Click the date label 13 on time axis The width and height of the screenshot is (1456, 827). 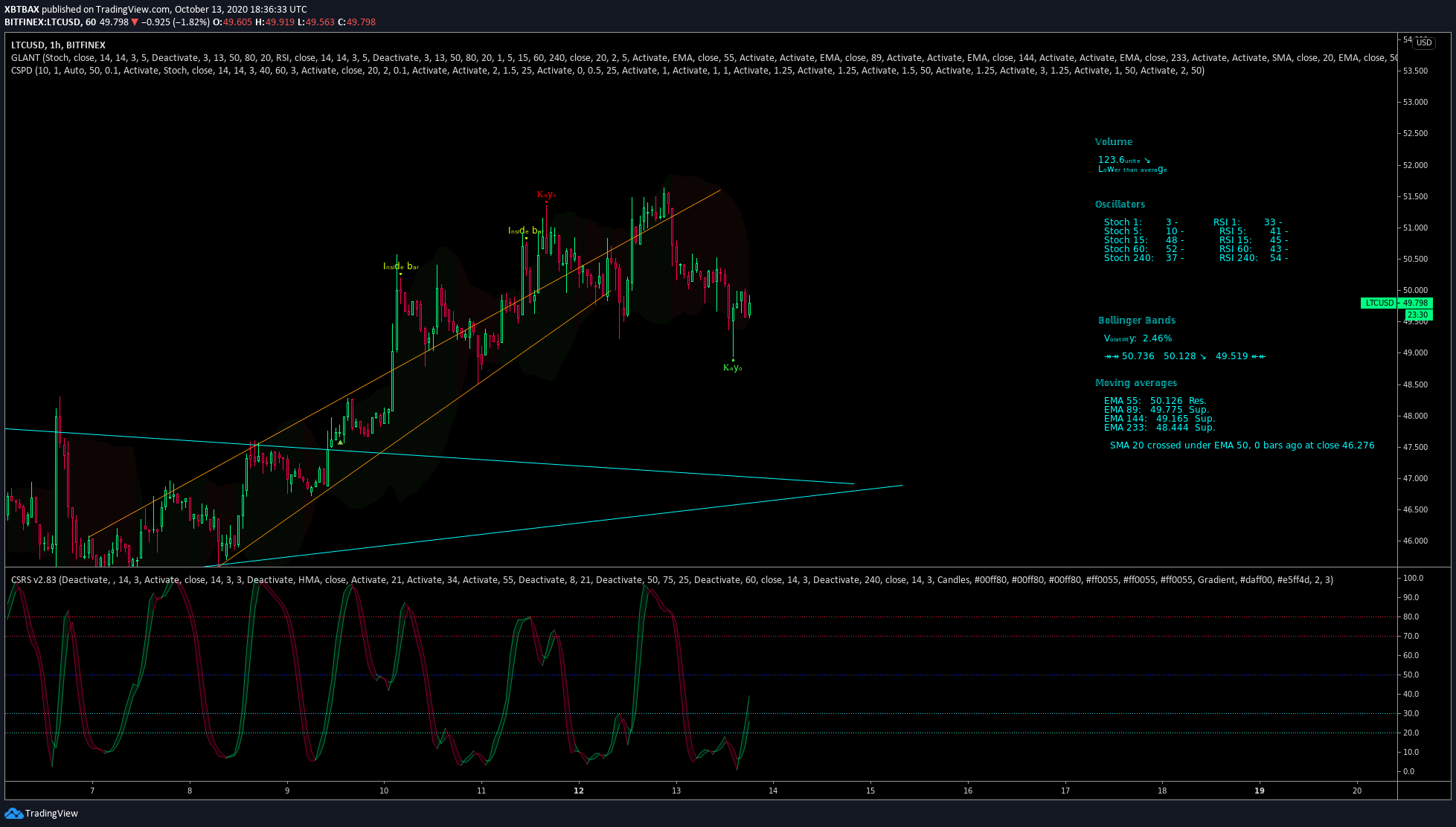[676, 791]
